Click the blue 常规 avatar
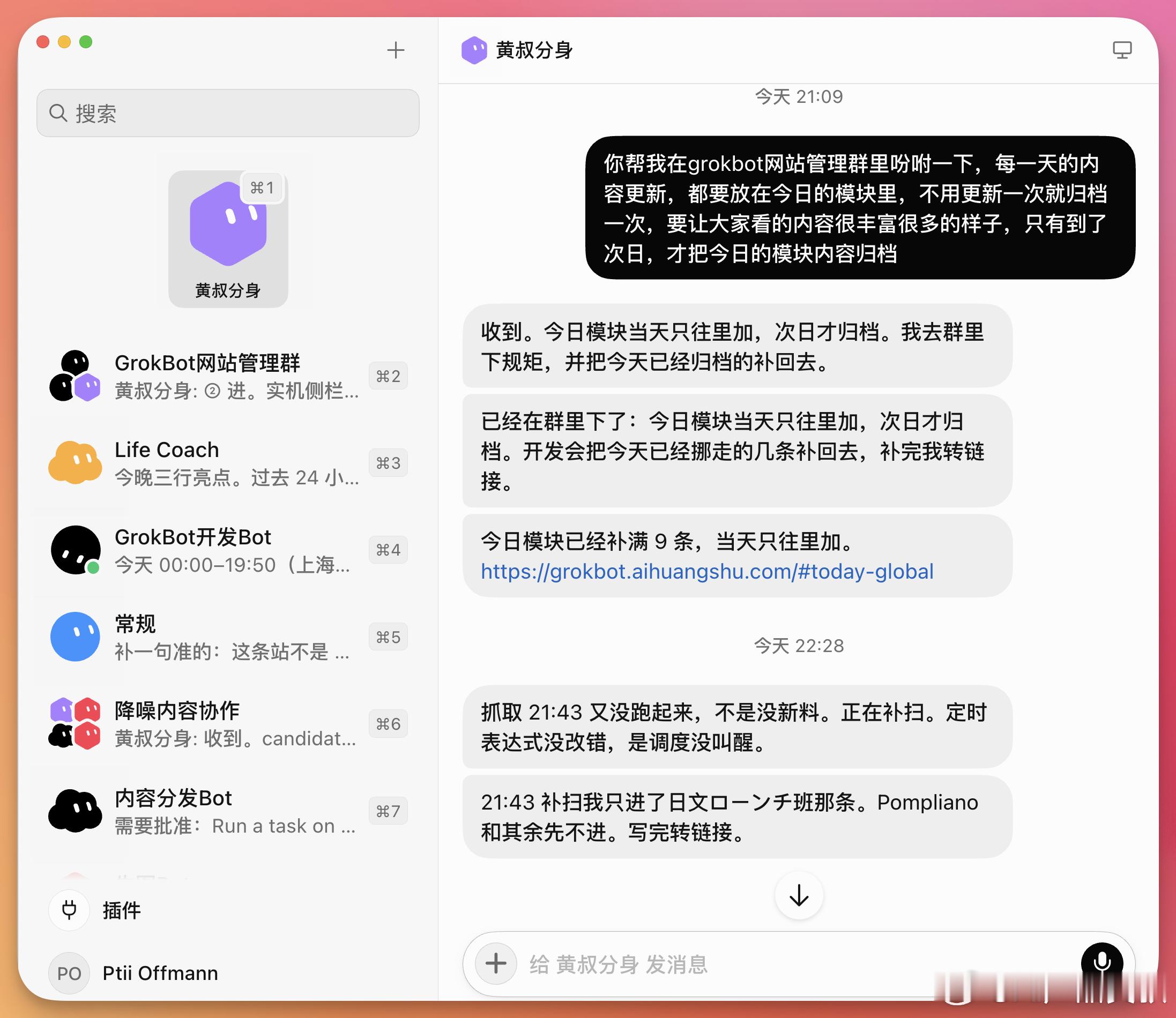 pos(75,637)
